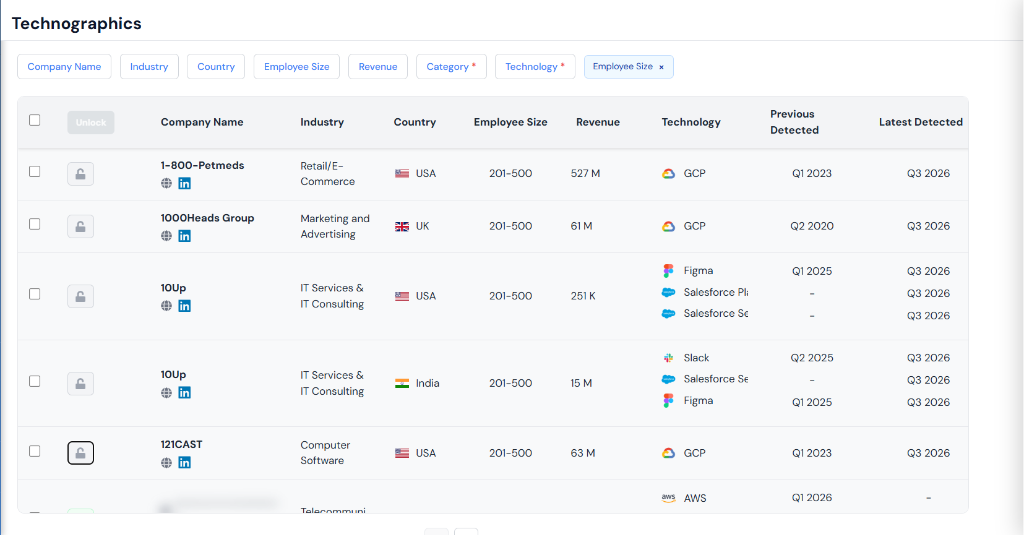The image size is (1024, 535).
Task: Click lock icon for 1-800-Petmeds row
Action: pos(80,174)
